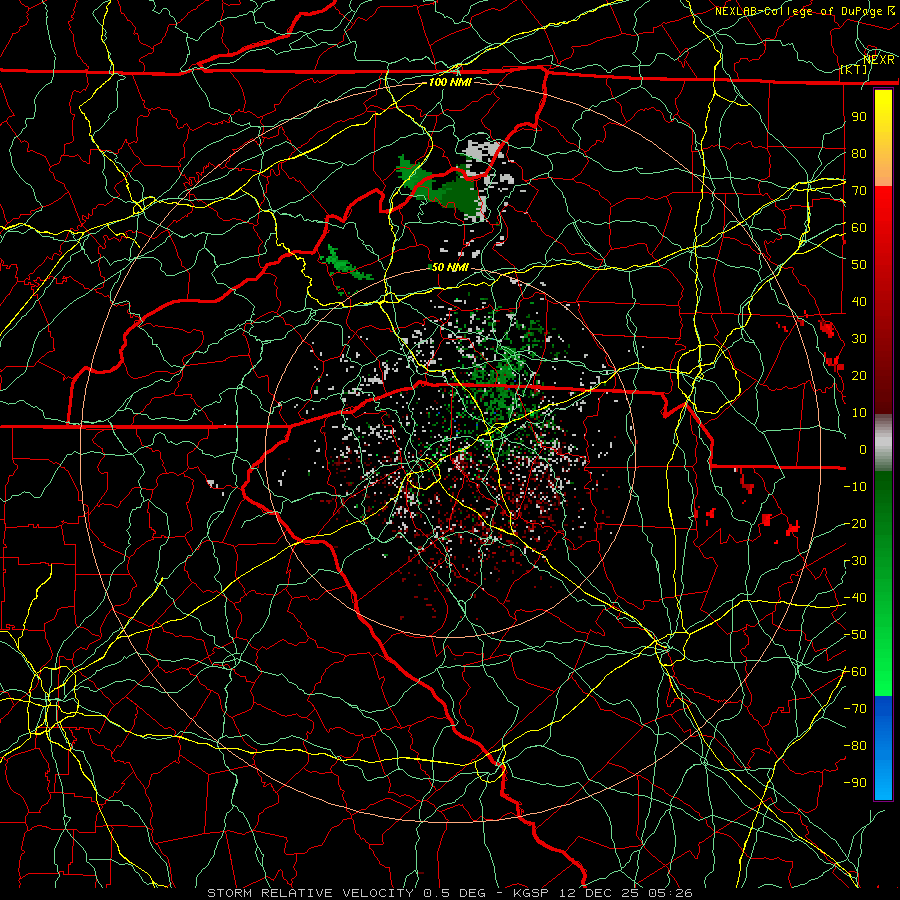
Task: Select the positive 90 value on the velocity scale
Action: coord(859,117)
